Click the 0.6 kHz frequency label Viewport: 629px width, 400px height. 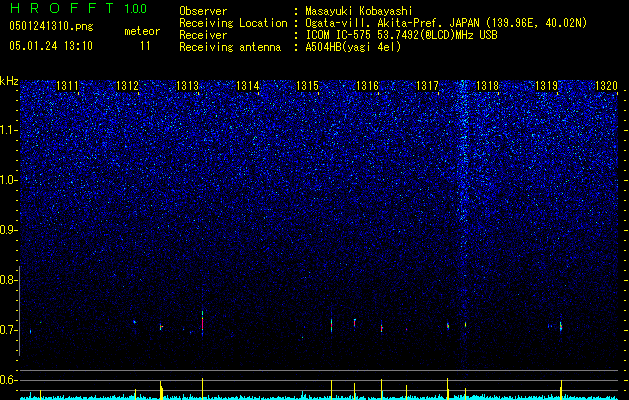pos(9,380)
